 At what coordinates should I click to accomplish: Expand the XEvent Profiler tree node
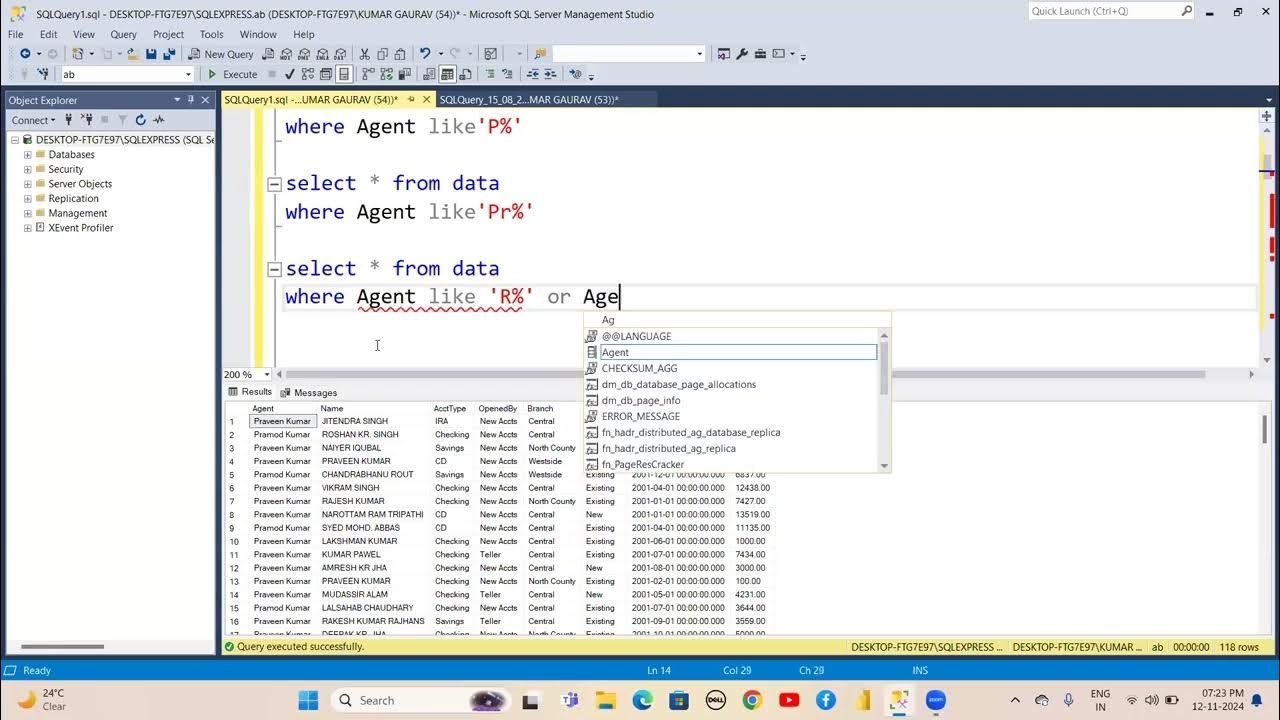coord(27,228)
